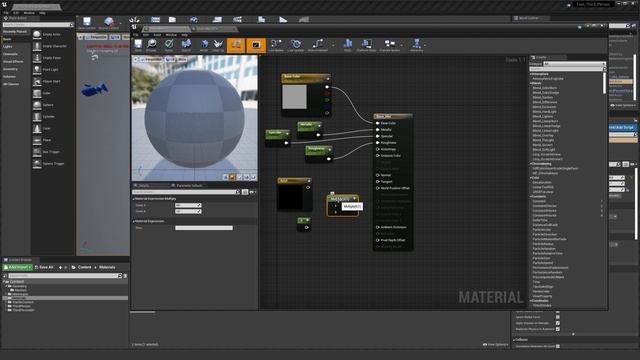Collapse the Constants category in Palette
The image size is (640, 360).
point(531,196)
